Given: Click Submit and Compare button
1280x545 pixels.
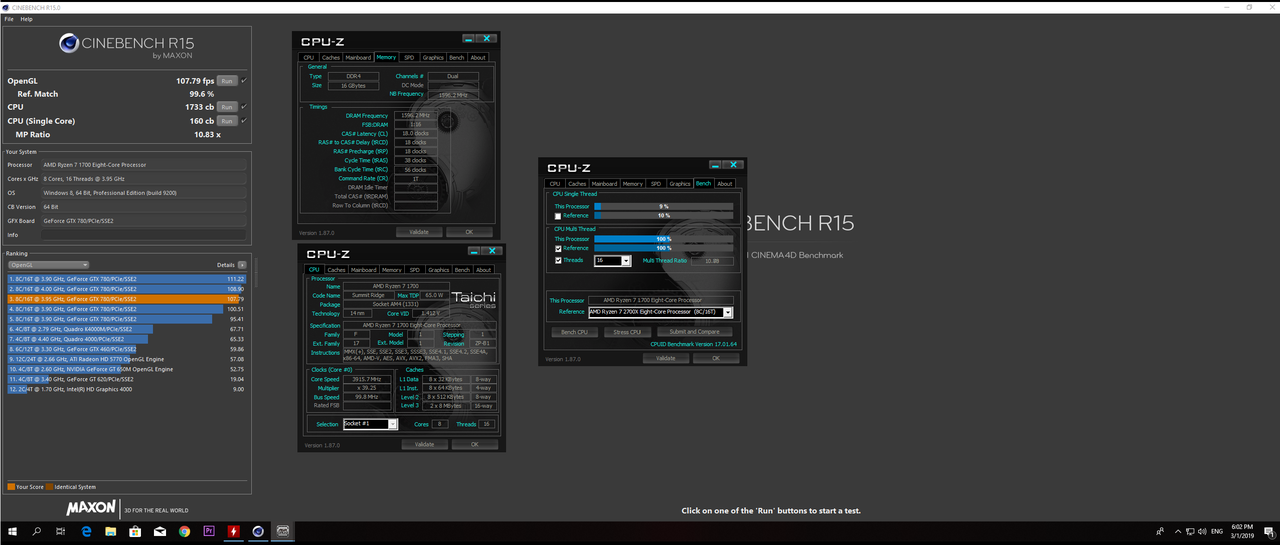Looking at the screenshot, I should (x=695, y=332).
